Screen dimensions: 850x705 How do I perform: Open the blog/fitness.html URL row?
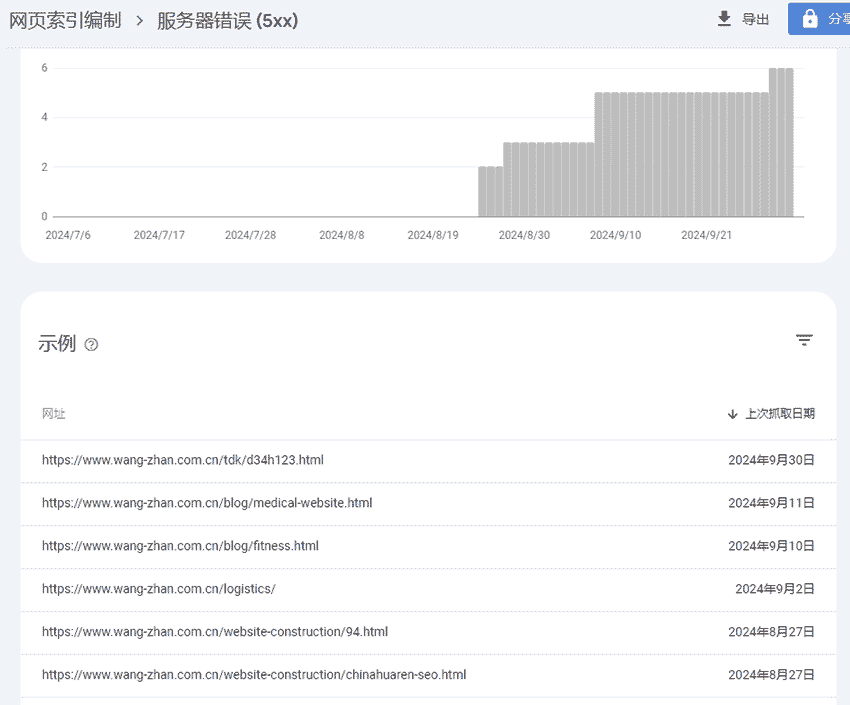pyautogui.click(x=180, y=546)
